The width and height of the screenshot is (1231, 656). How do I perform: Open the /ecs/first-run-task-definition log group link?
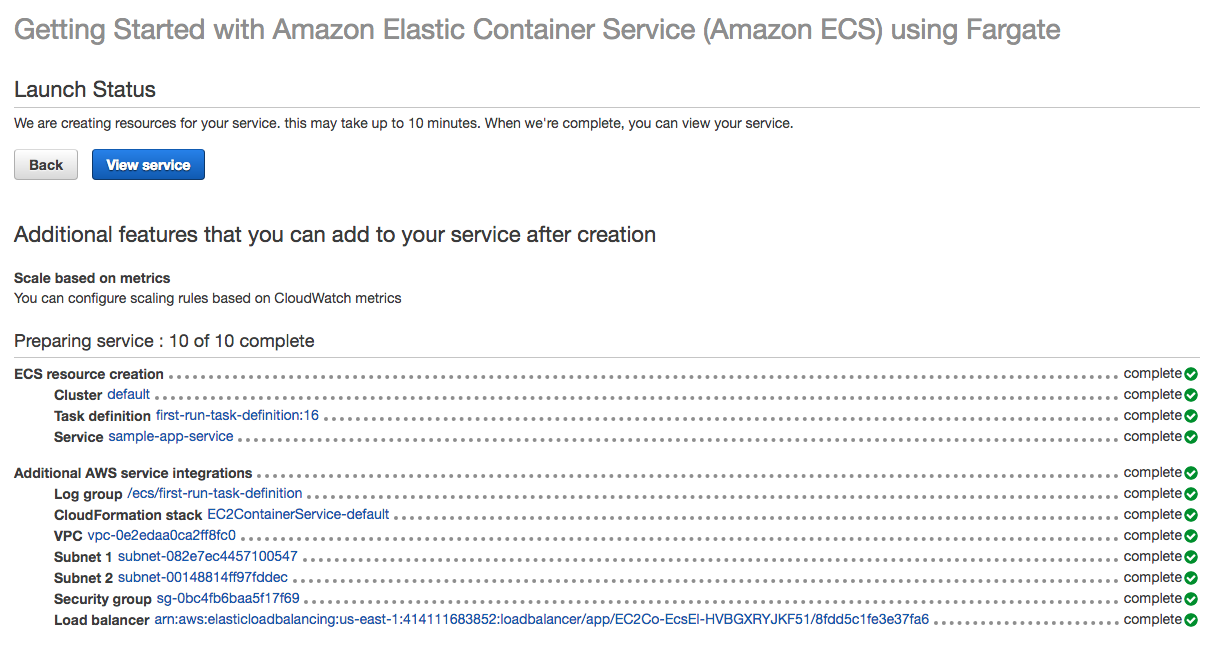point(214,494)
